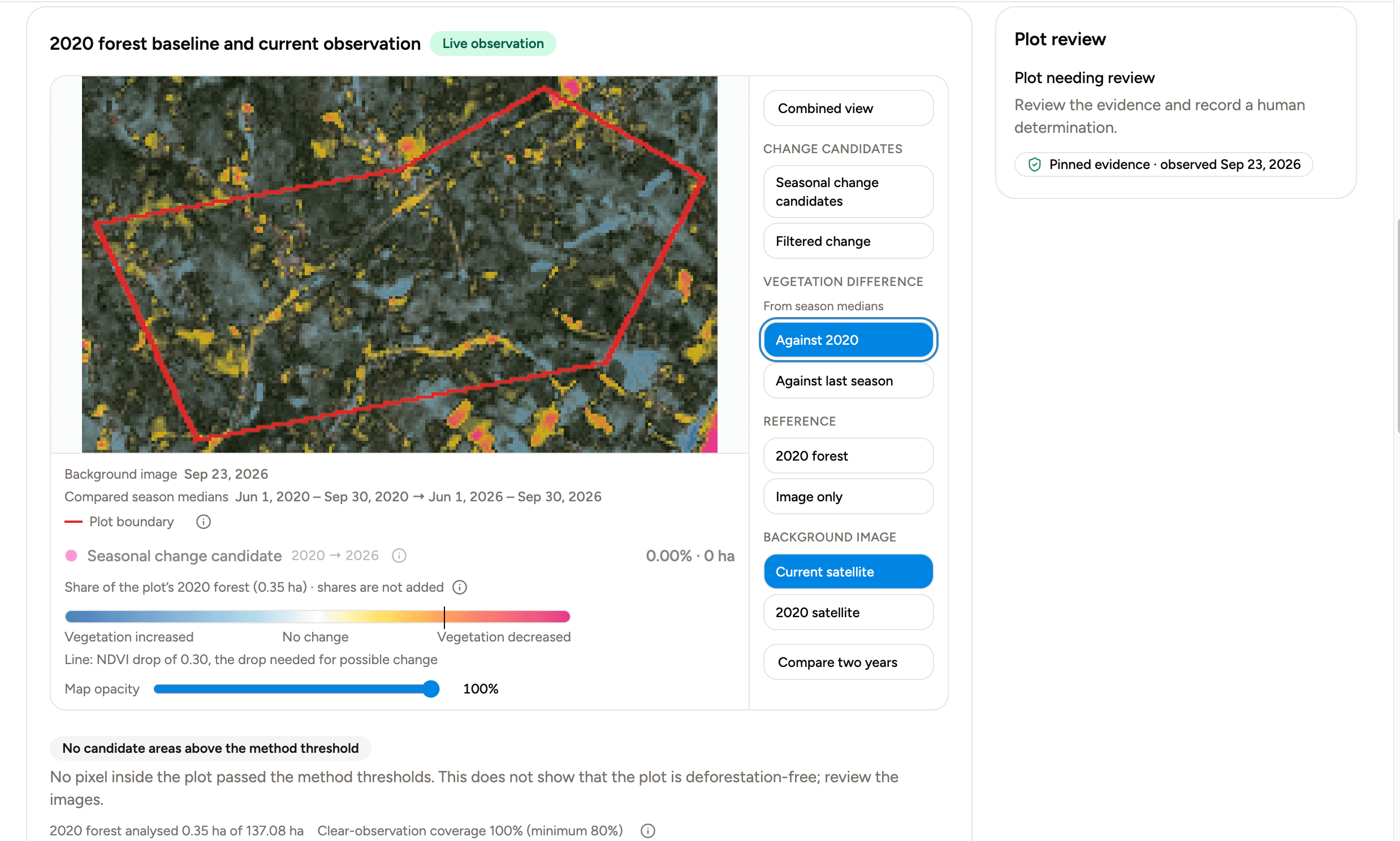Open info icon next to Seasonal change candidate
This screenshot has height=841, width=1400.
pyautogui.click(x=399, y=556)
